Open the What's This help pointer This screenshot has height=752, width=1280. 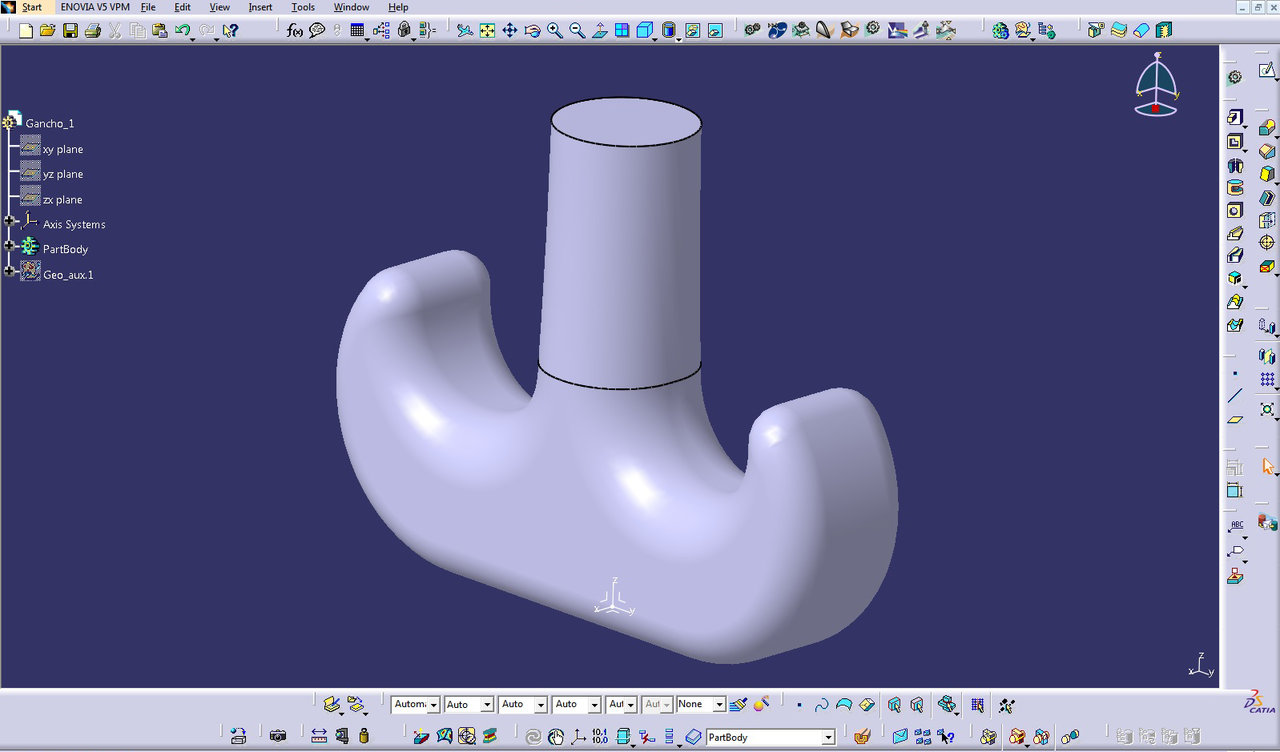point(231,31)
